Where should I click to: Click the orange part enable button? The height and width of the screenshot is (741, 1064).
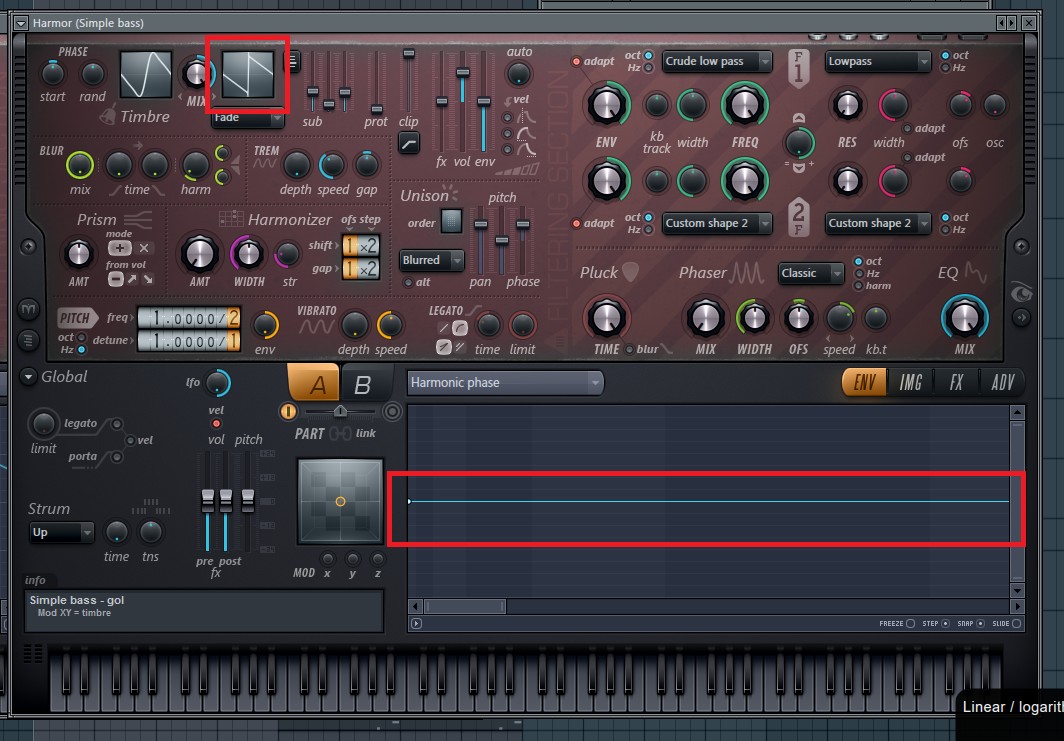click(288, 411)
